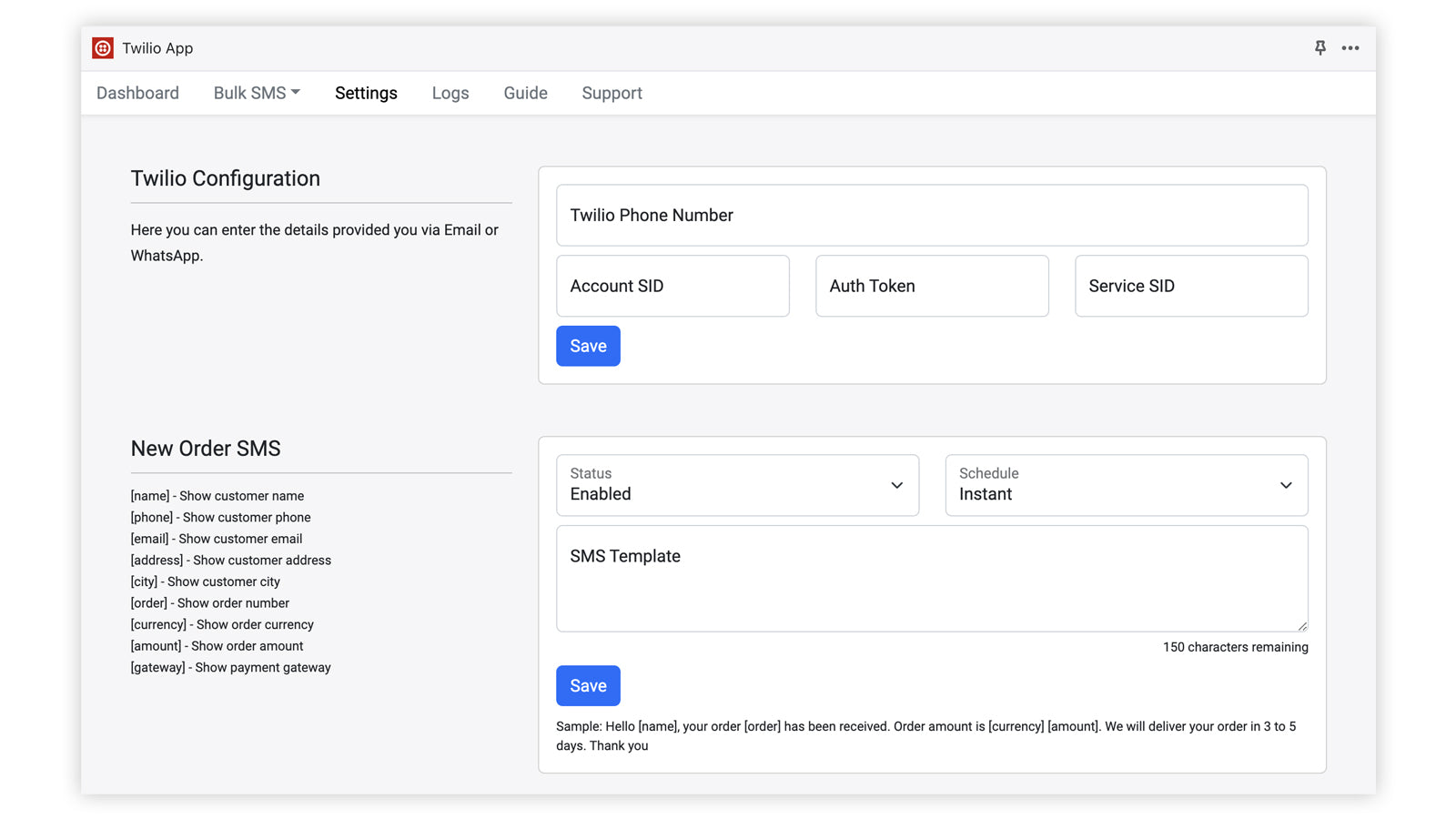Click the 150 characters remaining label

[x=1235, y=647]
